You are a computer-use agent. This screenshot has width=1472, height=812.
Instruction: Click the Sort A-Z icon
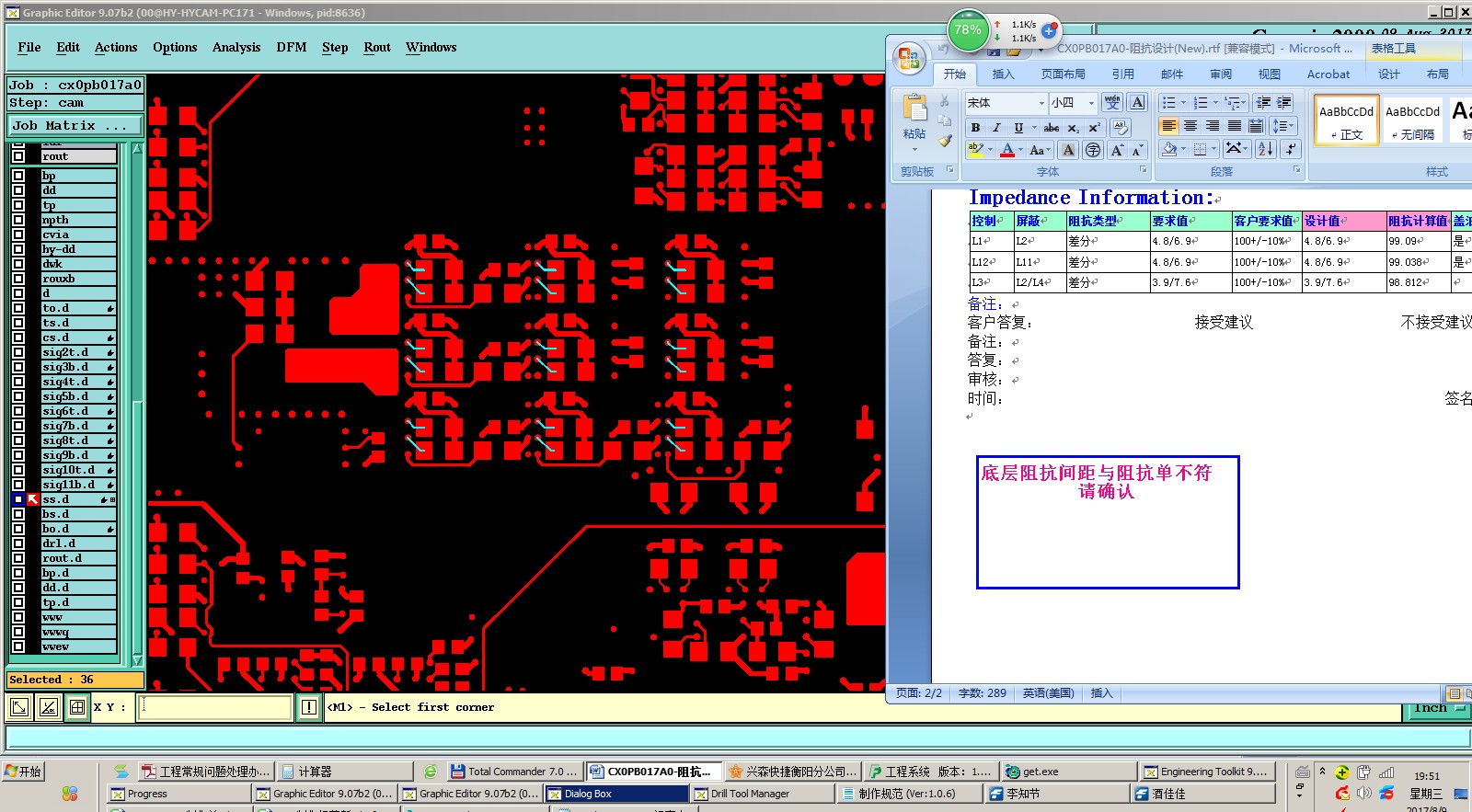[1265, 149]
